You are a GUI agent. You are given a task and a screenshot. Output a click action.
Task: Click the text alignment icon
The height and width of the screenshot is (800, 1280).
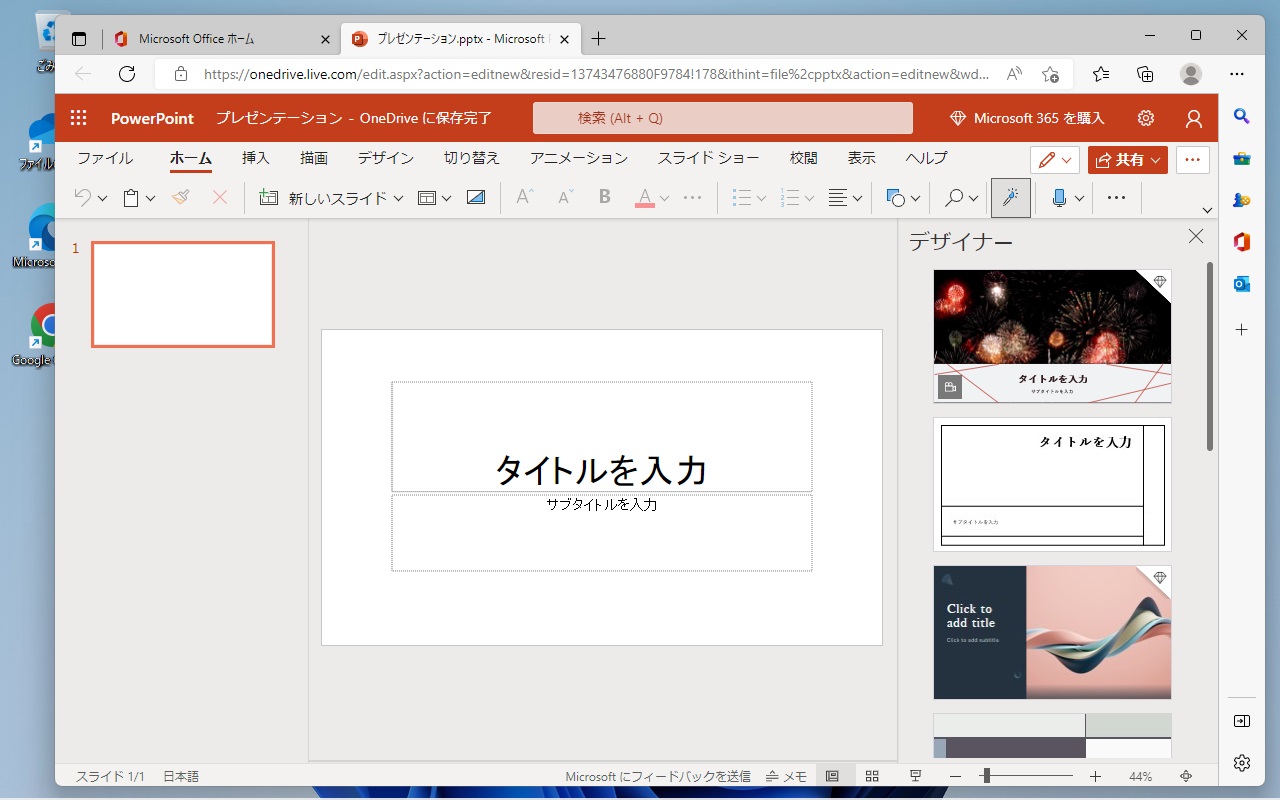click(x=838, y=198)
